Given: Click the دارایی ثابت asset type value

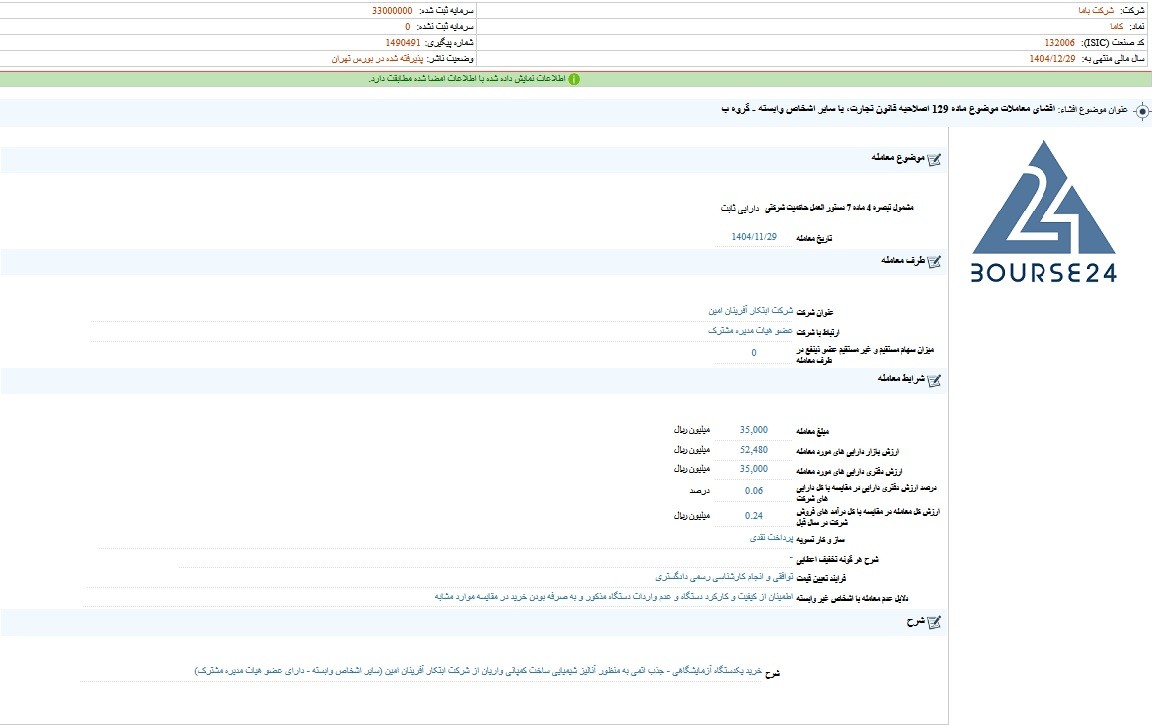Looking at the screenshot, I should click(x=740, y=208).
